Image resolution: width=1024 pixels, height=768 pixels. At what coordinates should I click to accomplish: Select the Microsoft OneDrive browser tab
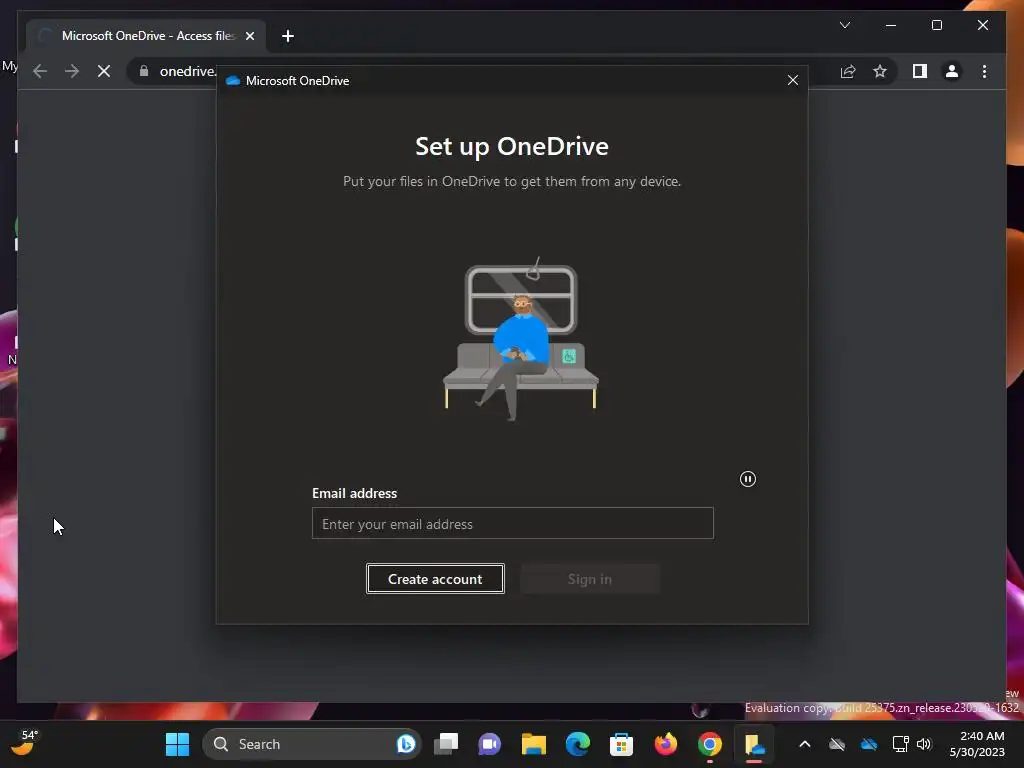tap(146, 36)
